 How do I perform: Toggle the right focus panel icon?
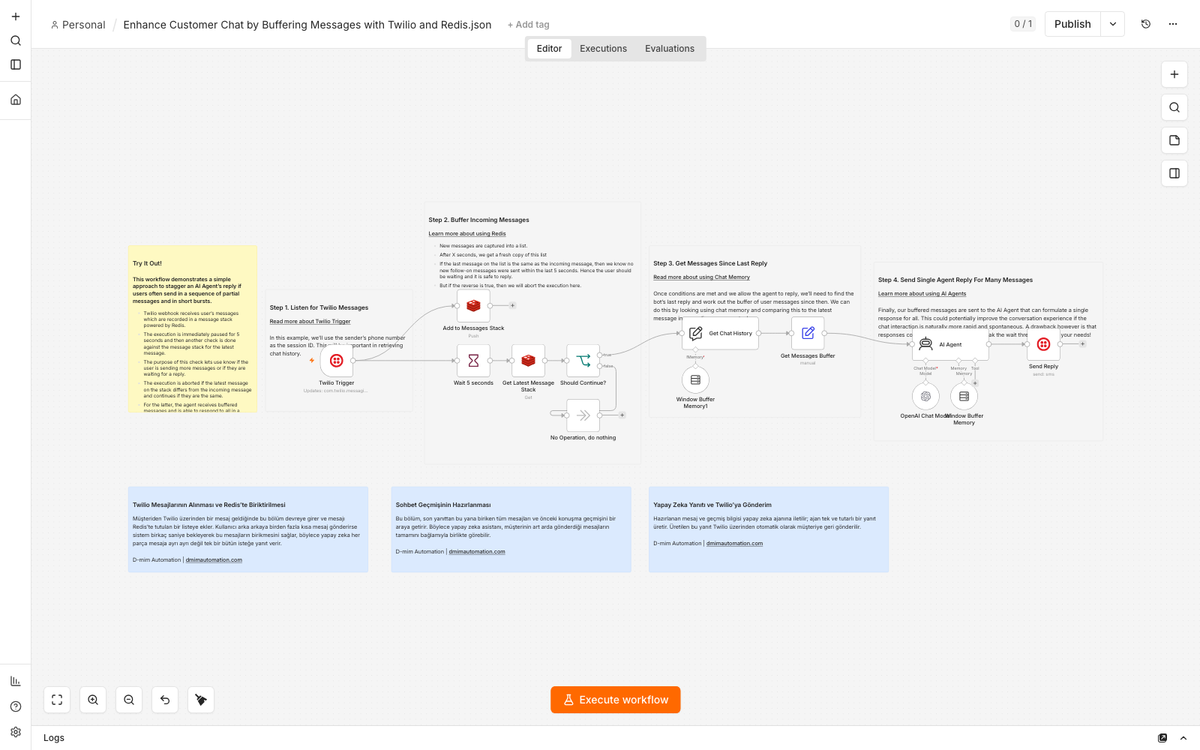click(x=1175, y=173)
